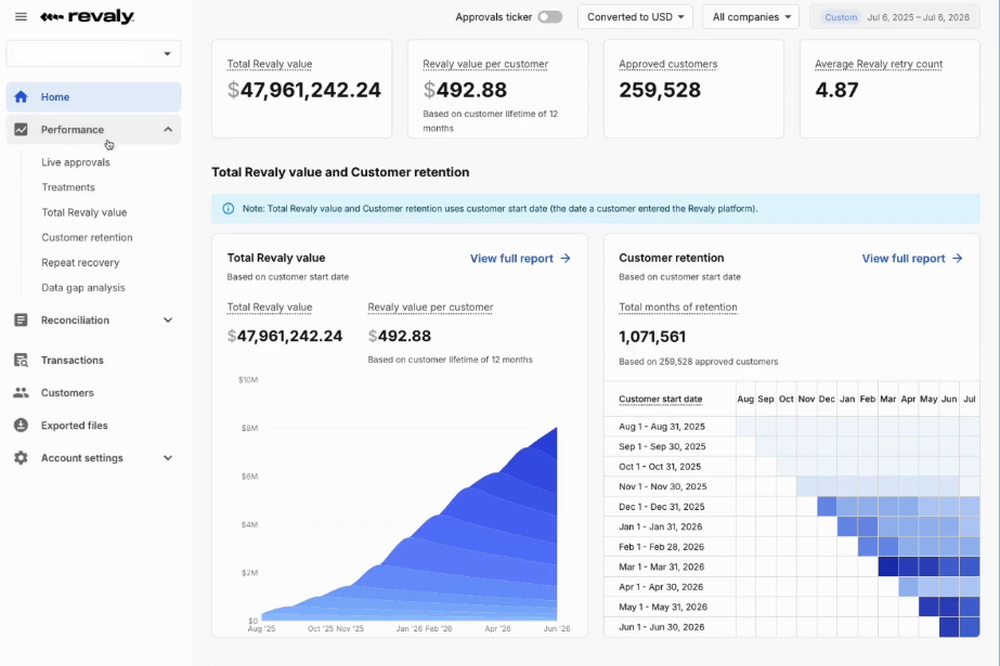Viewport: 1000px width, 666px height.
Task: Open the All companies dropdown
Action: click(751, 17)
